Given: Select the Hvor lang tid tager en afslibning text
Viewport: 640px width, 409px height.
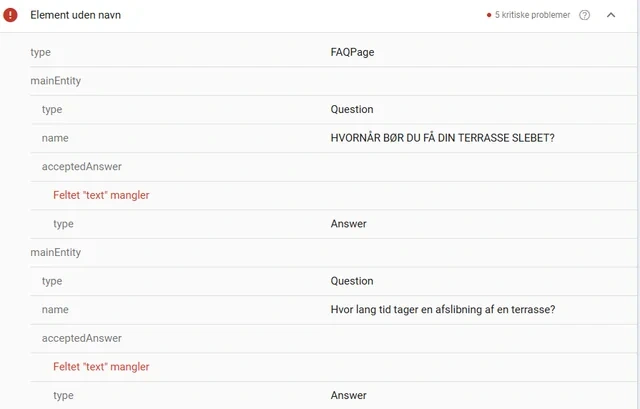Looking at the screenshot, I should [443, 309].
